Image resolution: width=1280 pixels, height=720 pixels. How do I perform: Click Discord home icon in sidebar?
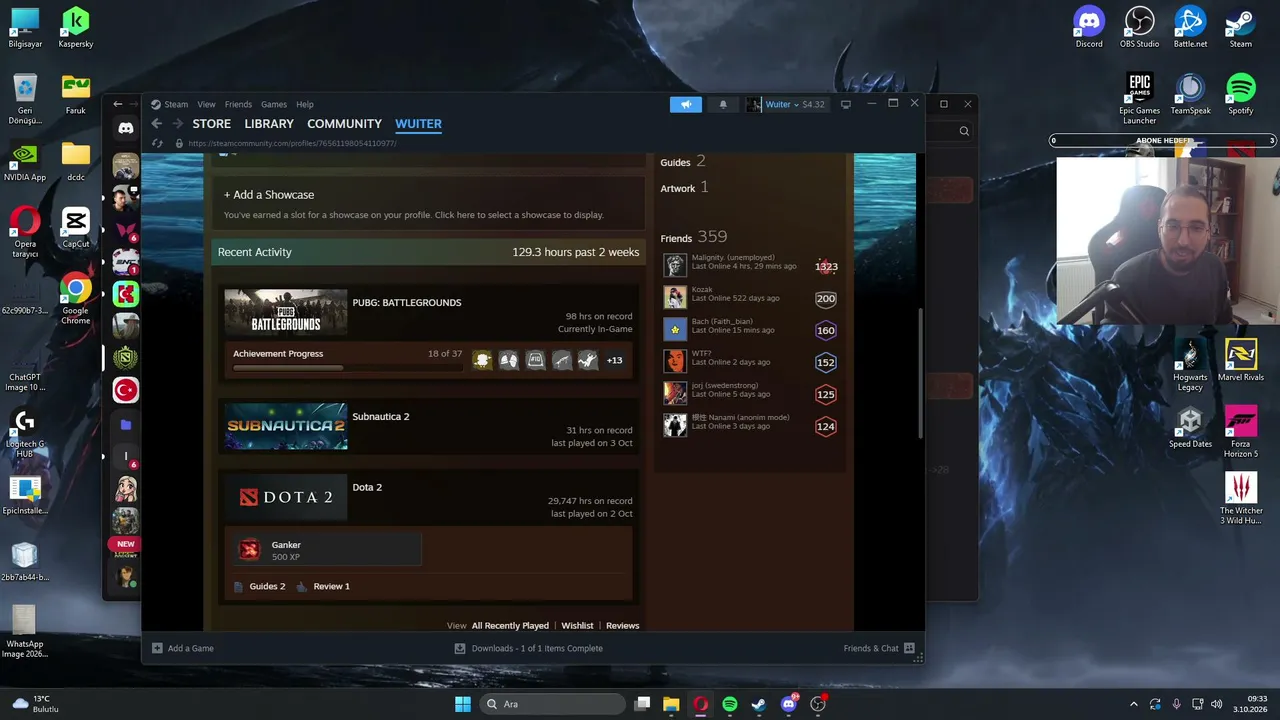pos(125,128)
